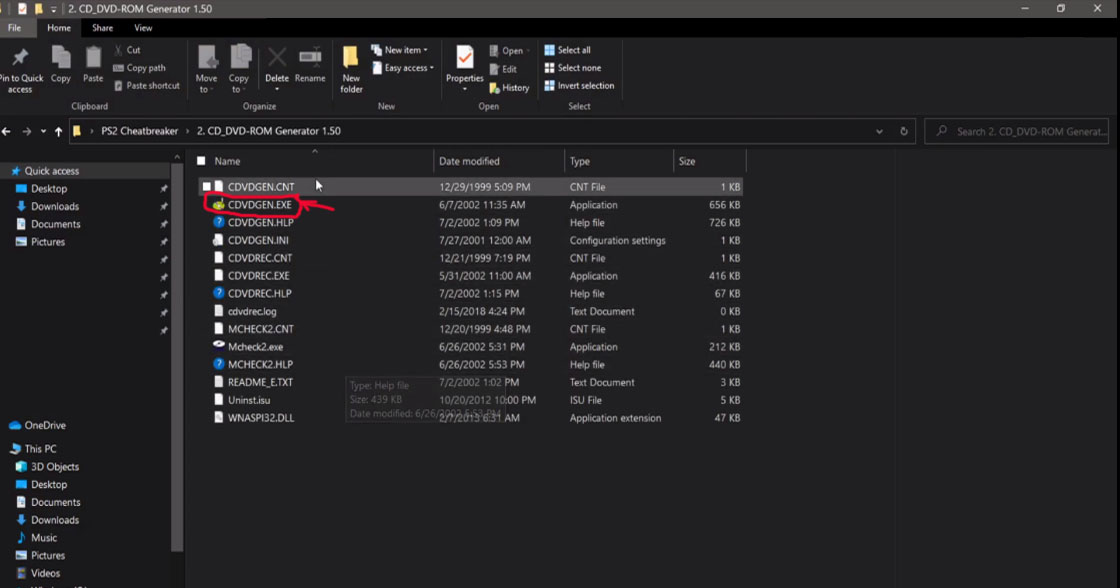1120x588 pixels.
Task: Toggle the select-all checkbox in header
Action: [x=201, y=161]
